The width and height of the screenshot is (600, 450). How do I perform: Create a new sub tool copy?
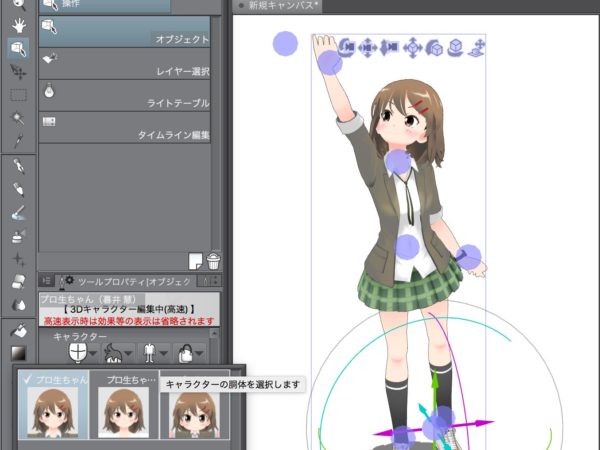pos(196,261)
